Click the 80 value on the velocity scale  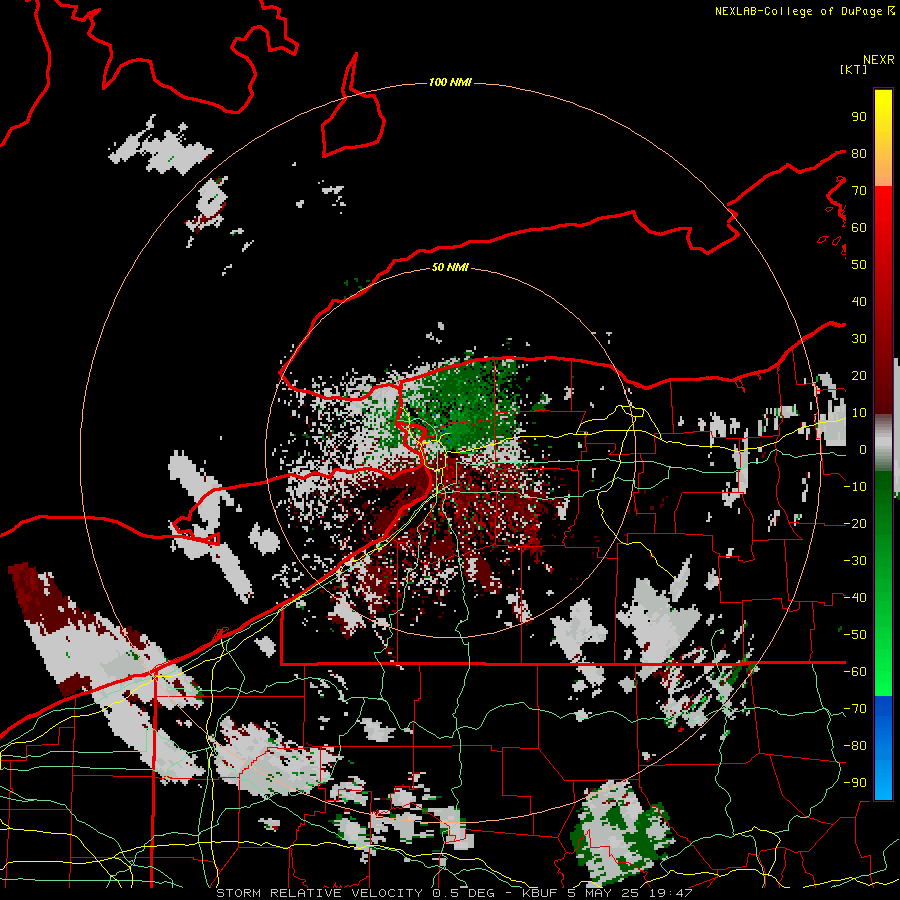pos(859,154)
